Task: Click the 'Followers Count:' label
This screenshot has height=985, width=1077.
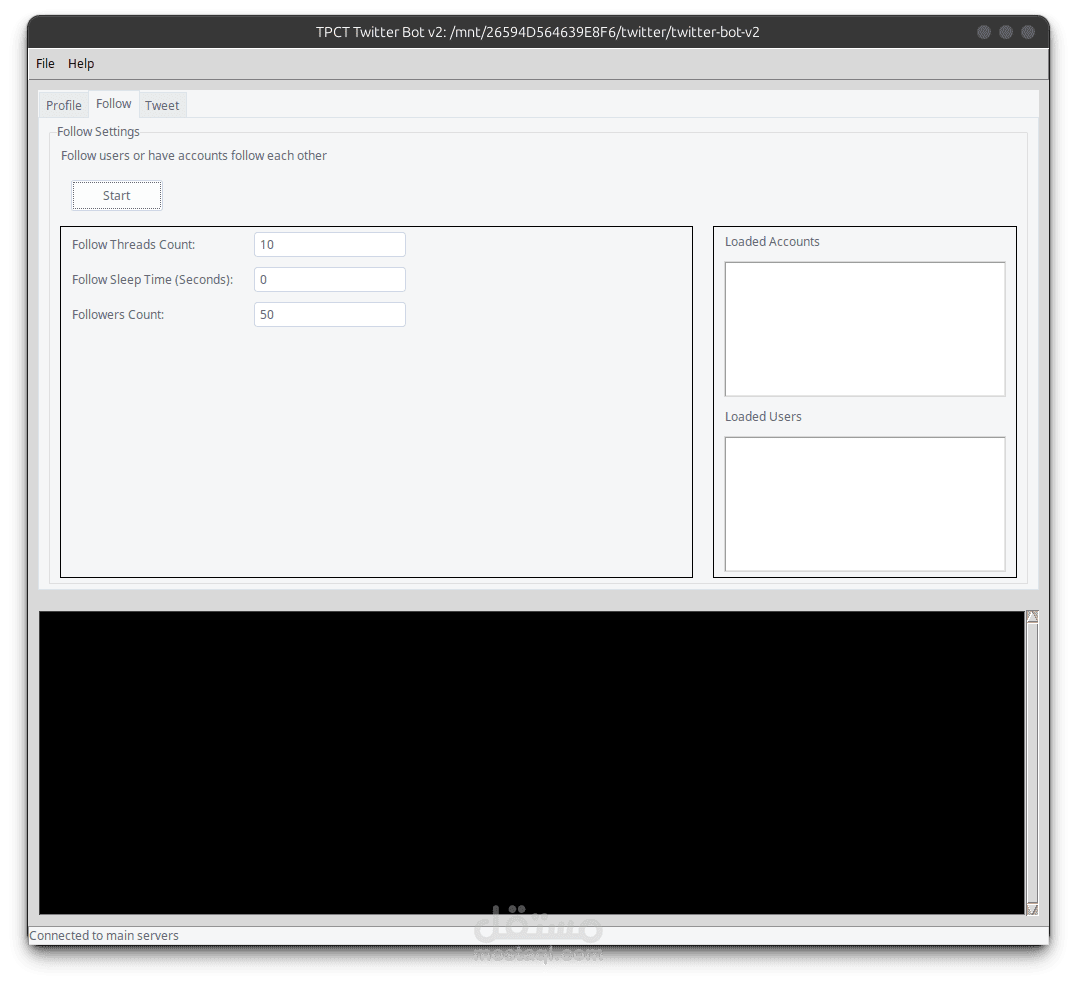Action: [118, 315]
